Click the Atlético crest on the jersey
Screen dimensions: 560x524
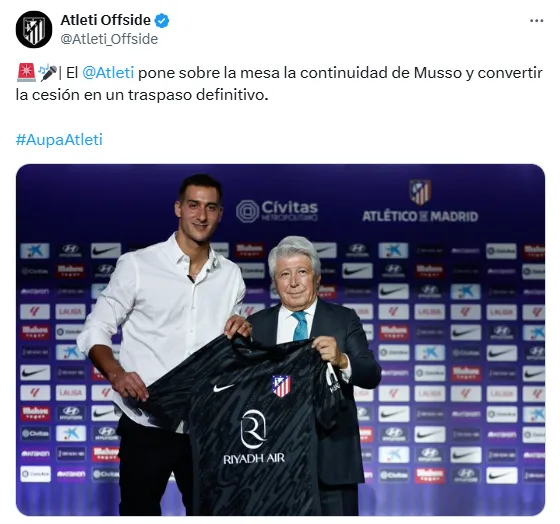click(x=281, y=386)
